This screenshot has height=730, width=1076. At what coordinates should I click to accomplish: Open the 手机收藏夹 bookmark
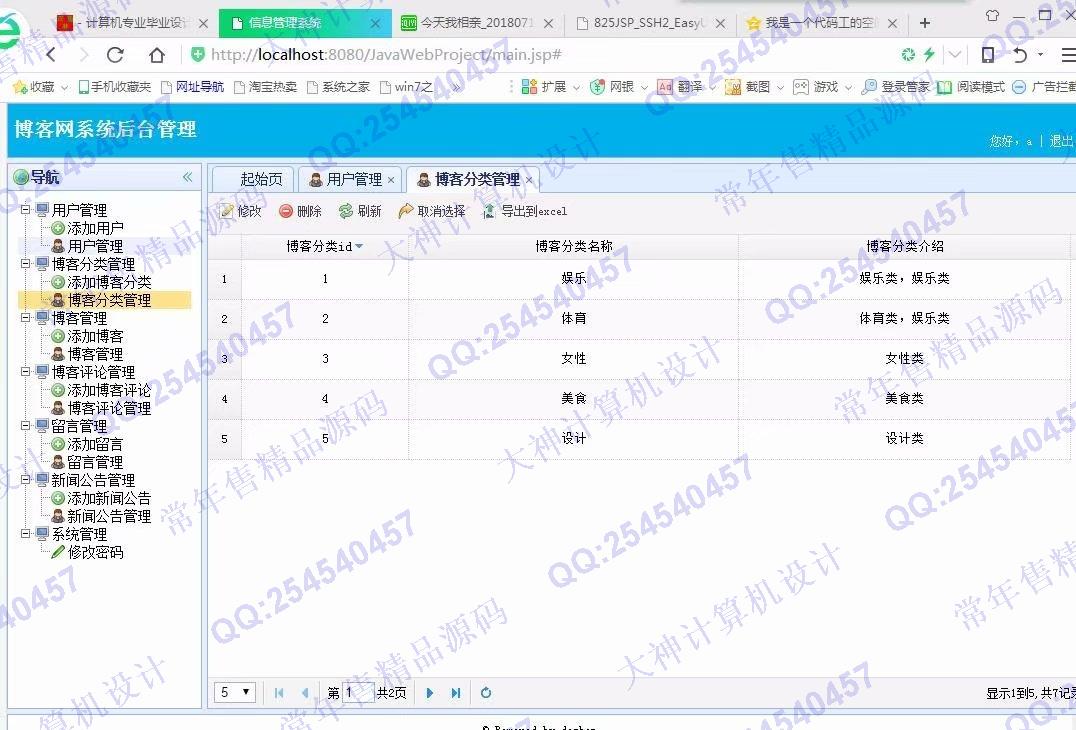[x=115, y=87]
